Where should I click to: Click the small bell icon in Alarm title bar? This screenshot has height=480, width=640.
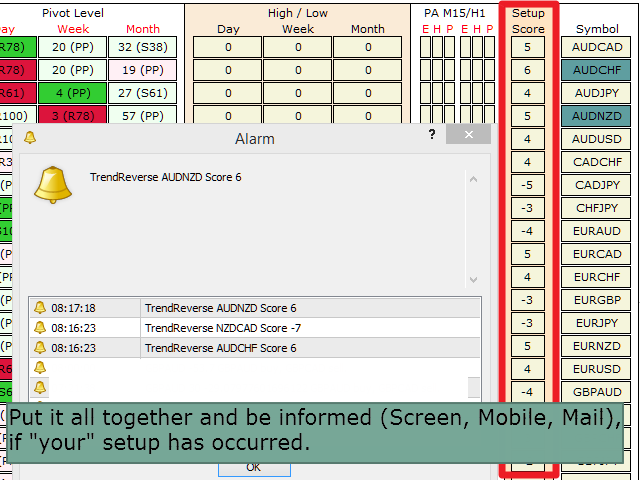(30, 138)
